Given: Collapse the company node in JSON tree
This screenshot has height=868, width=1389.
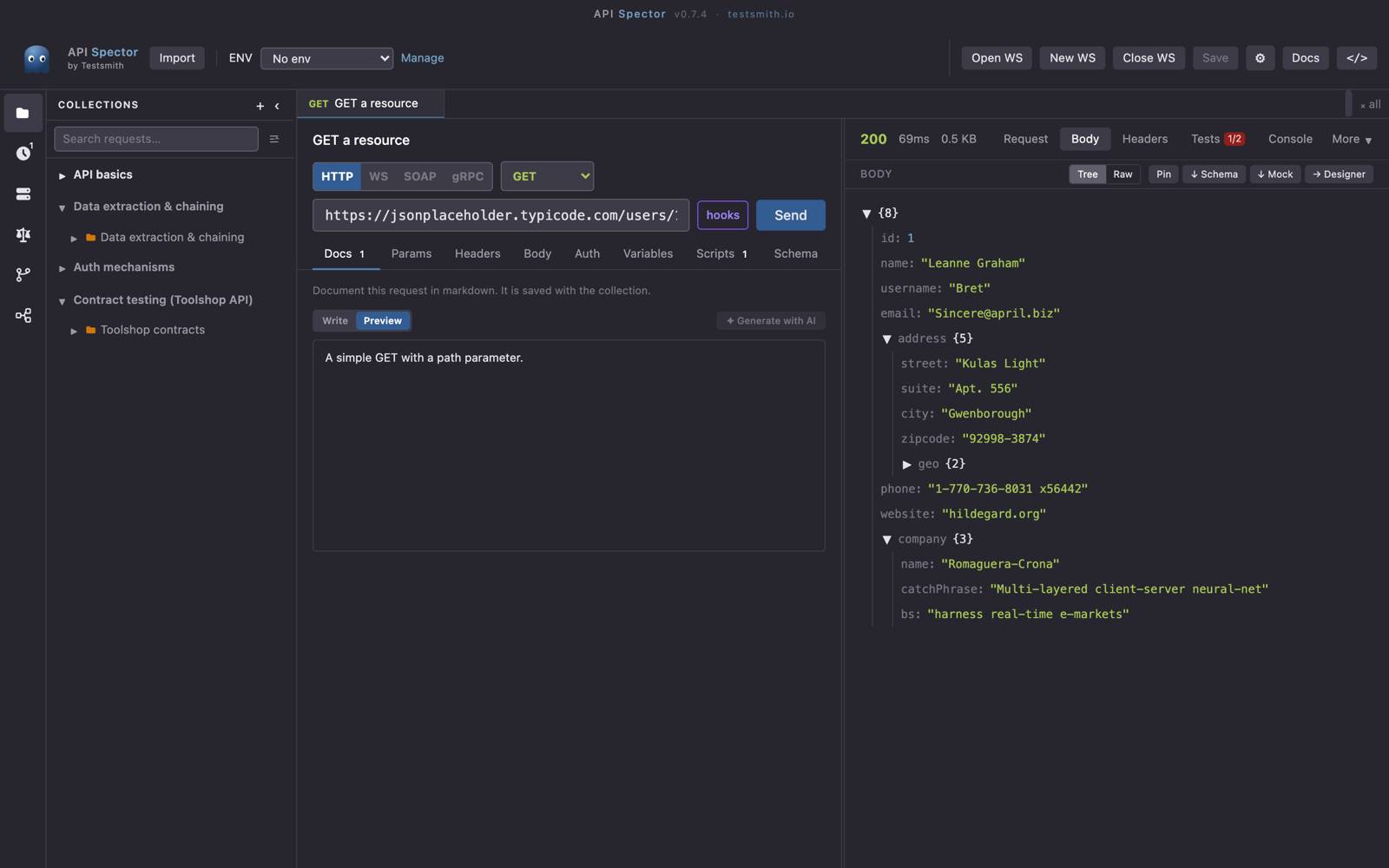Looking at the screenshot, I should click(886, 540).
